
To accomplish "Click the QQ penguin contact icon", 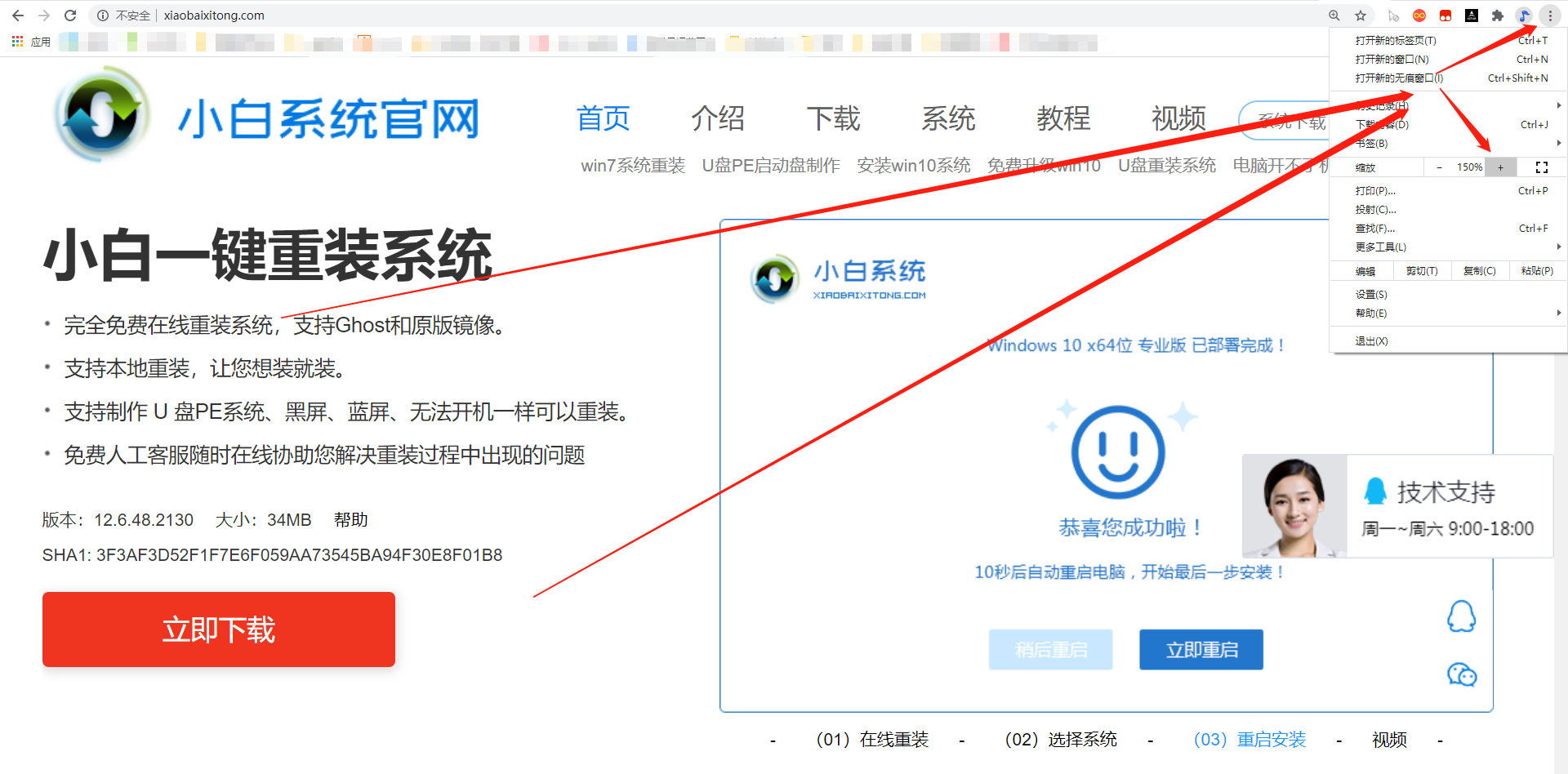I will [x=1461, y=616].
